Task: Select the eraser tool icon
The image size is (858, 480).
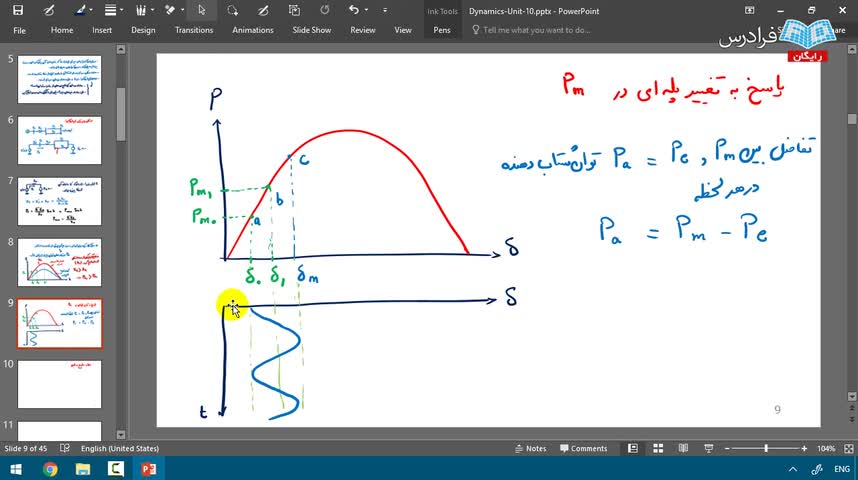Action: (x=171, y=10)
